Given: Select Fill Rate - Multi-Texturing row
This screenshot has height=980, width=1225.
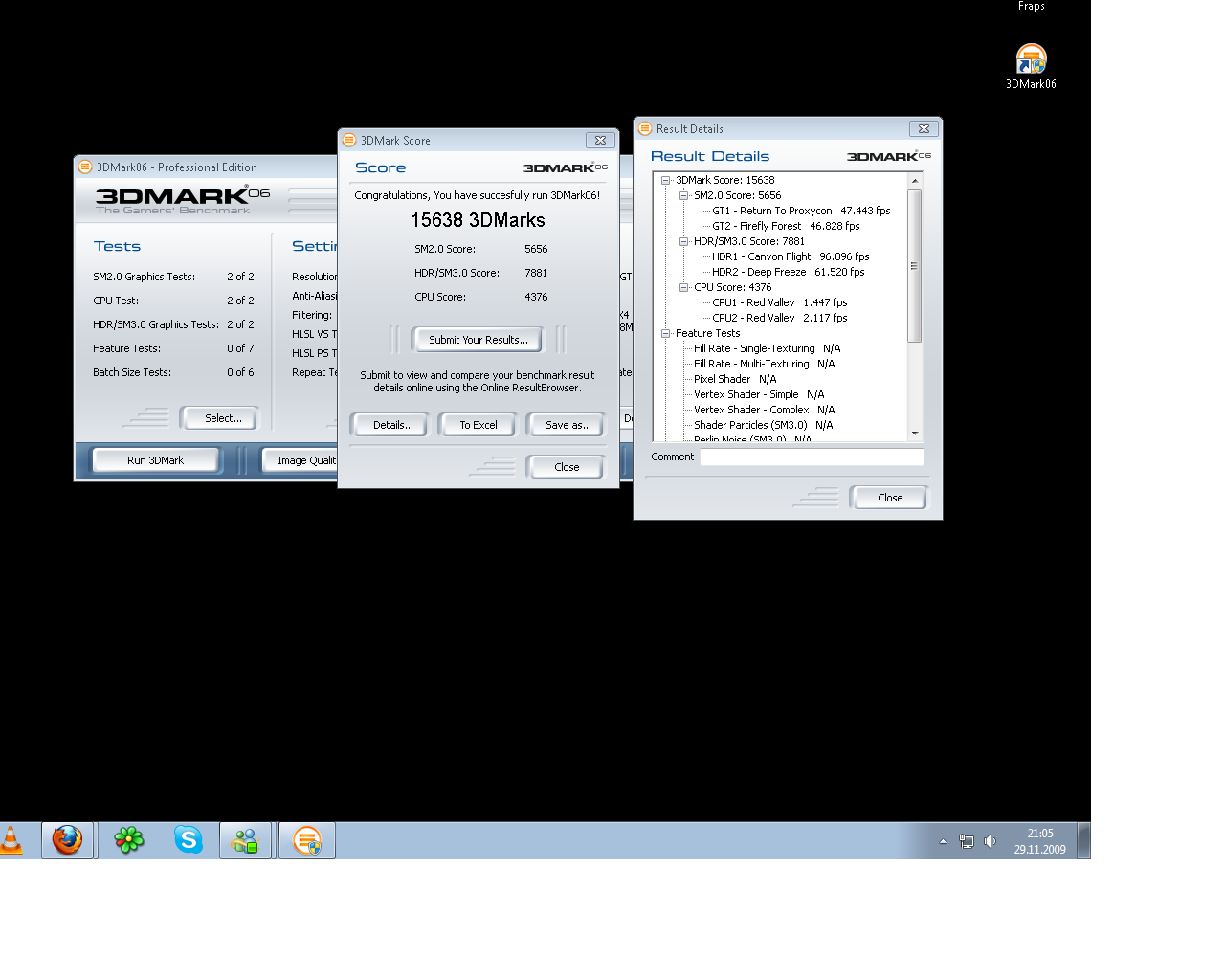Looking at the screenshot, I should (764, 364).
